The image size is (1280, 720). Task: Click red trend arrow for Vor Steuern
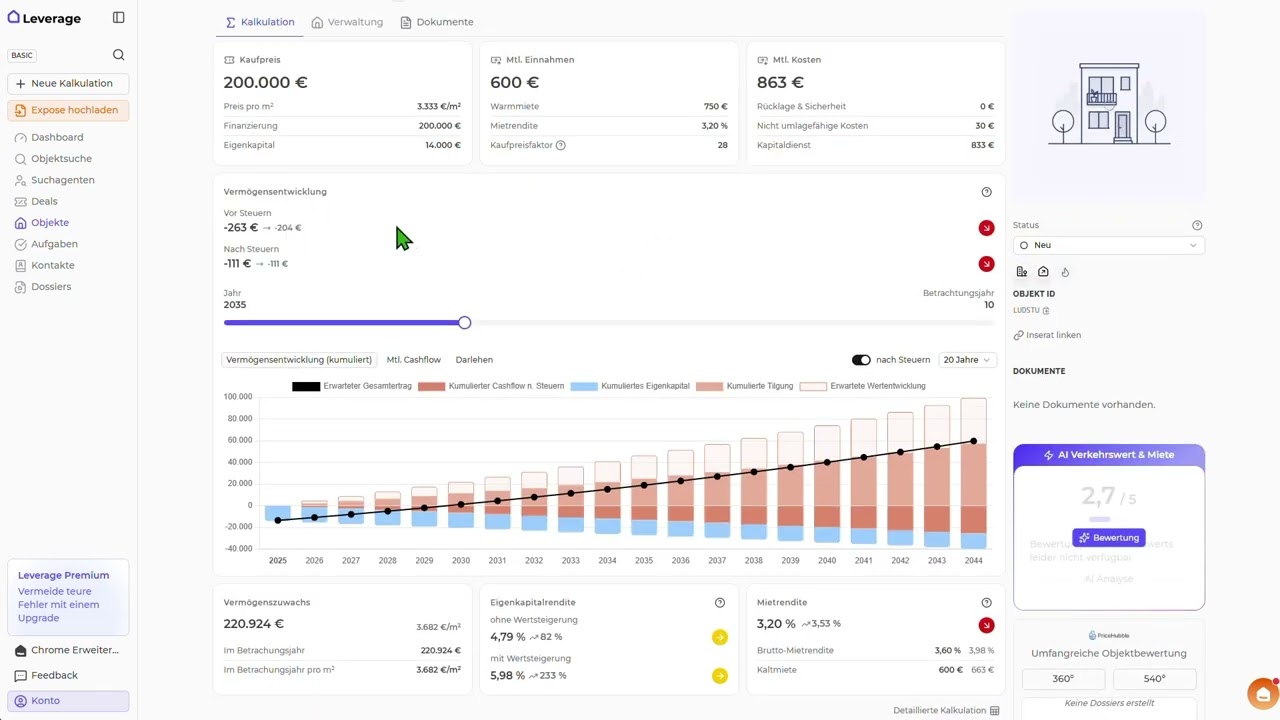coord(987,228)
